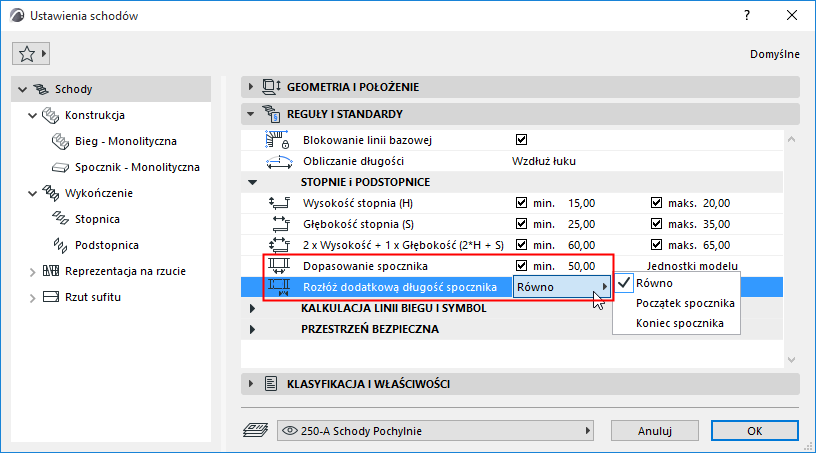Screen dimensions: 816x453
Task: Click the Konstrukcja structure icon
Action: [x=50, y=115]
